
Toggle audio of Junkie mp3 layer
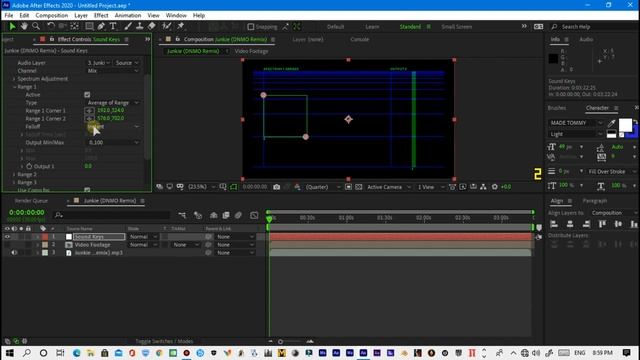pyautogui.click(x=14, y=253)
